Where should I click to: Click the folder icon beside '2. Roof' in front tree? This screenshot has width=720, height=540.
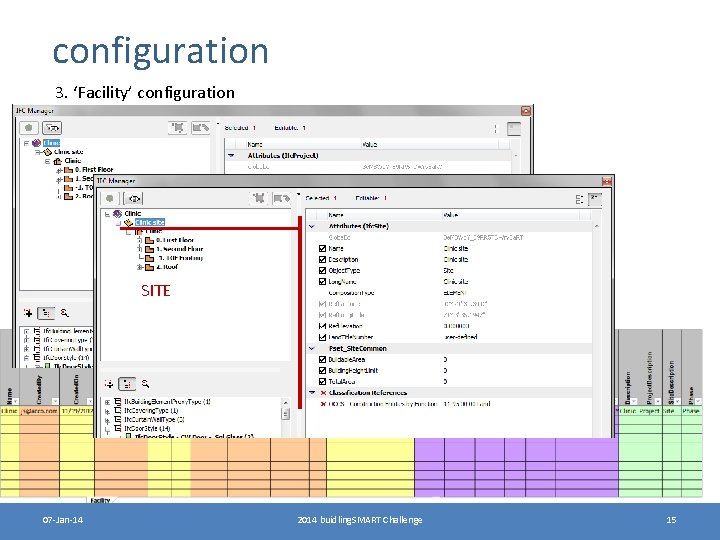149,267
